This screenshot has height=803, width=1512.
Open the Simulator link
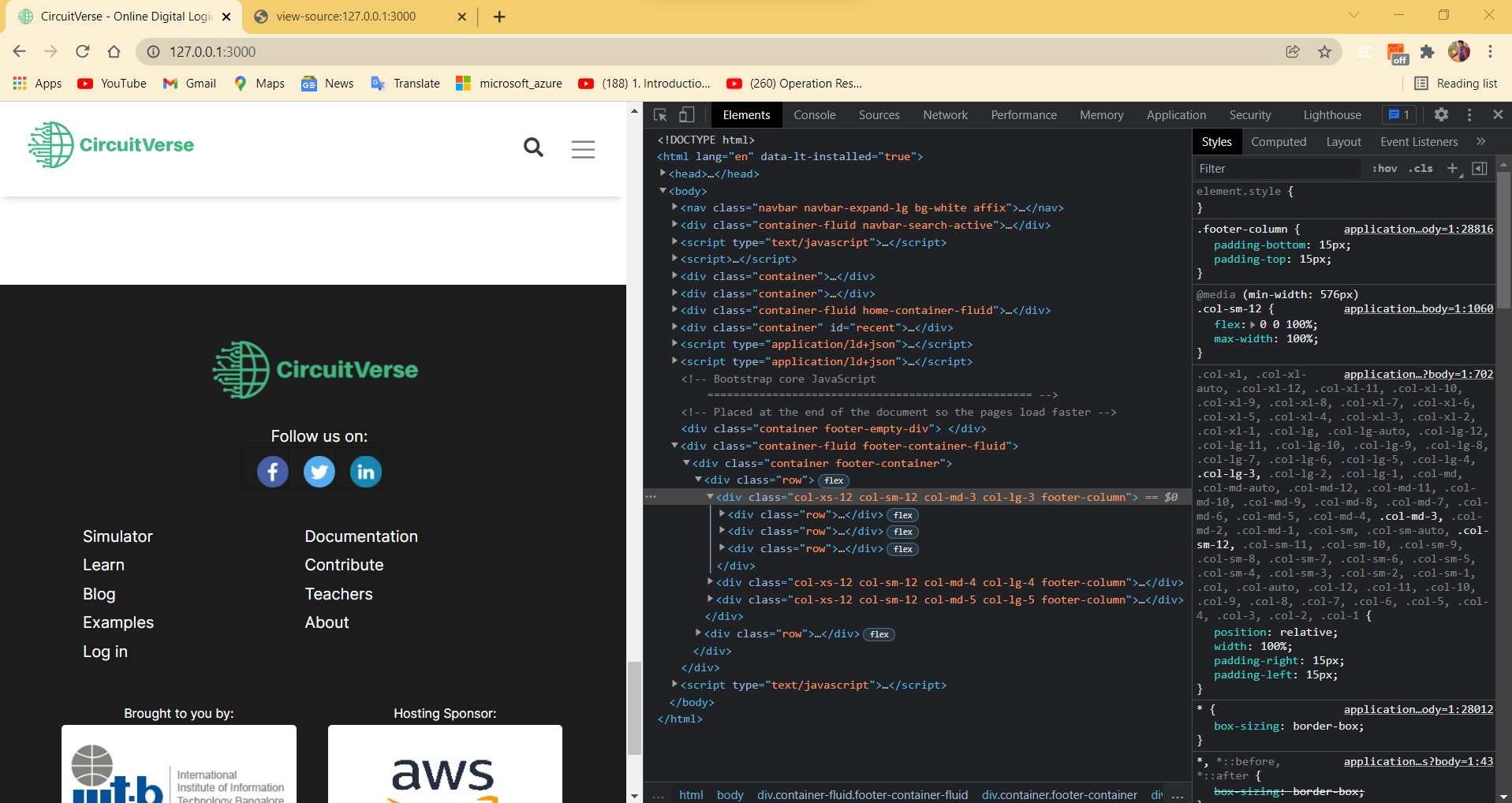(x=118, y=536)
